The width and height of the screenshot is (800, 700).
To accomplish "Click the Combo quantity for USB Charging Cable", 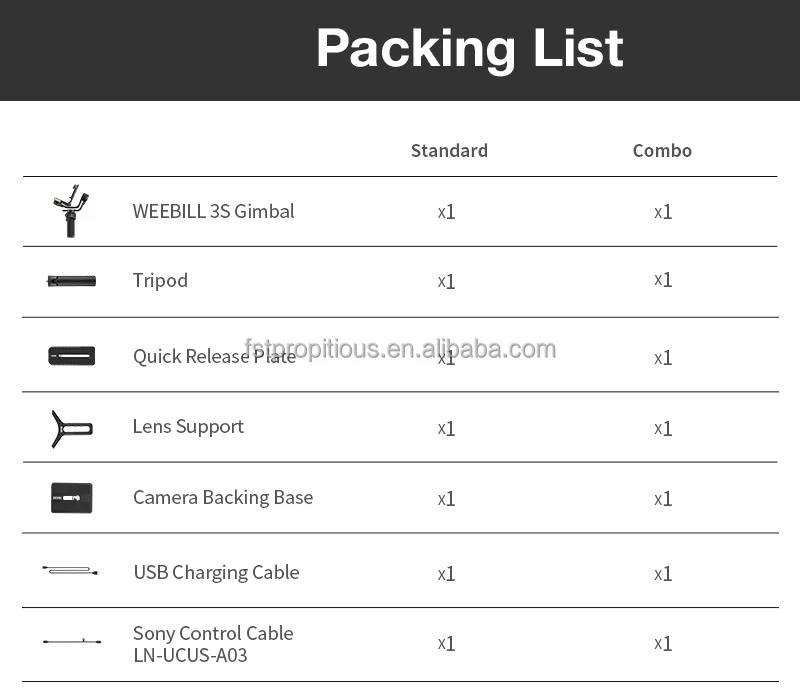I will point(663,573).
